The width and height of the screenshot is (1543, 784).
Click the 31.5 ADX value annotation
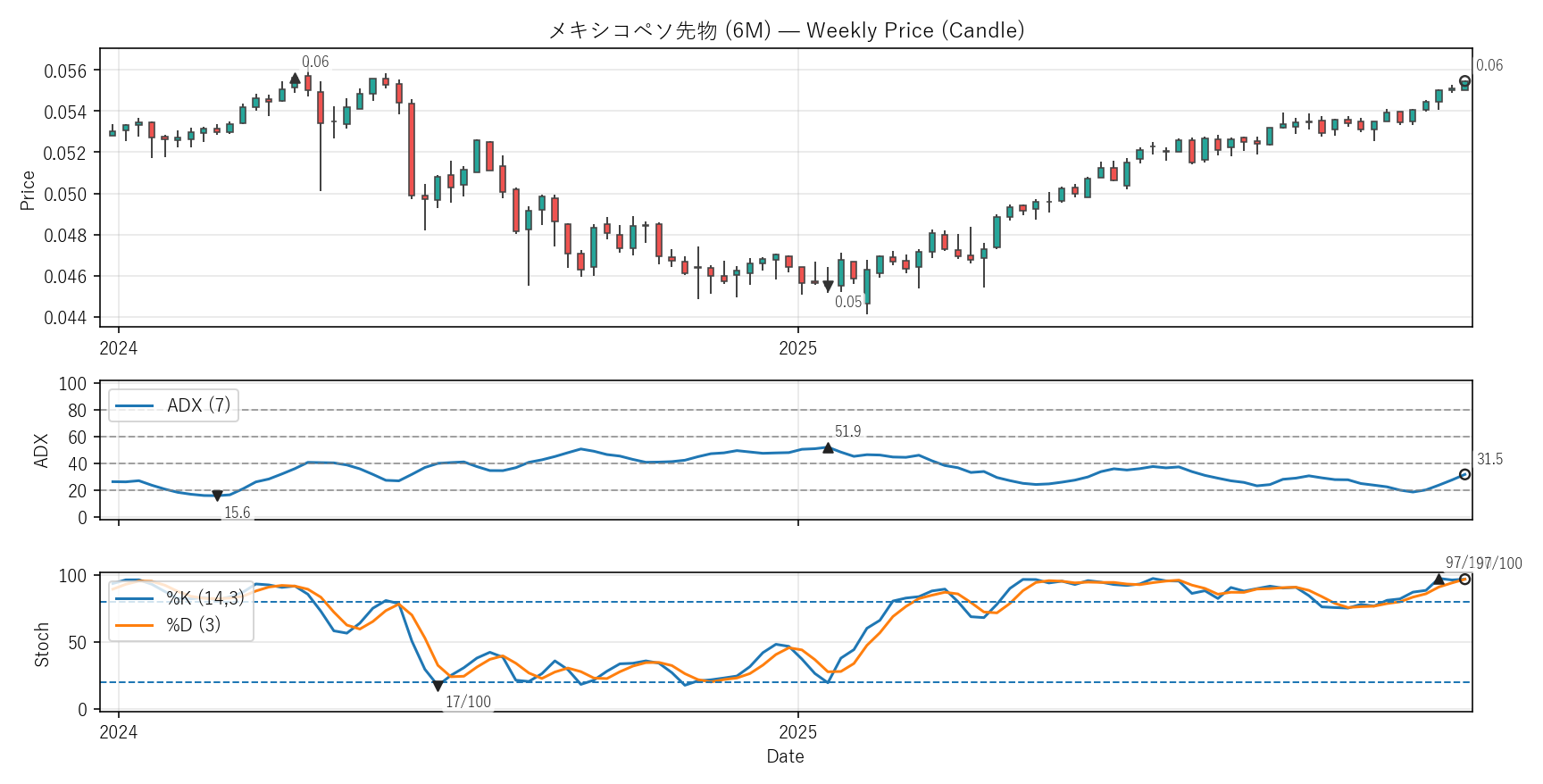1489,460
